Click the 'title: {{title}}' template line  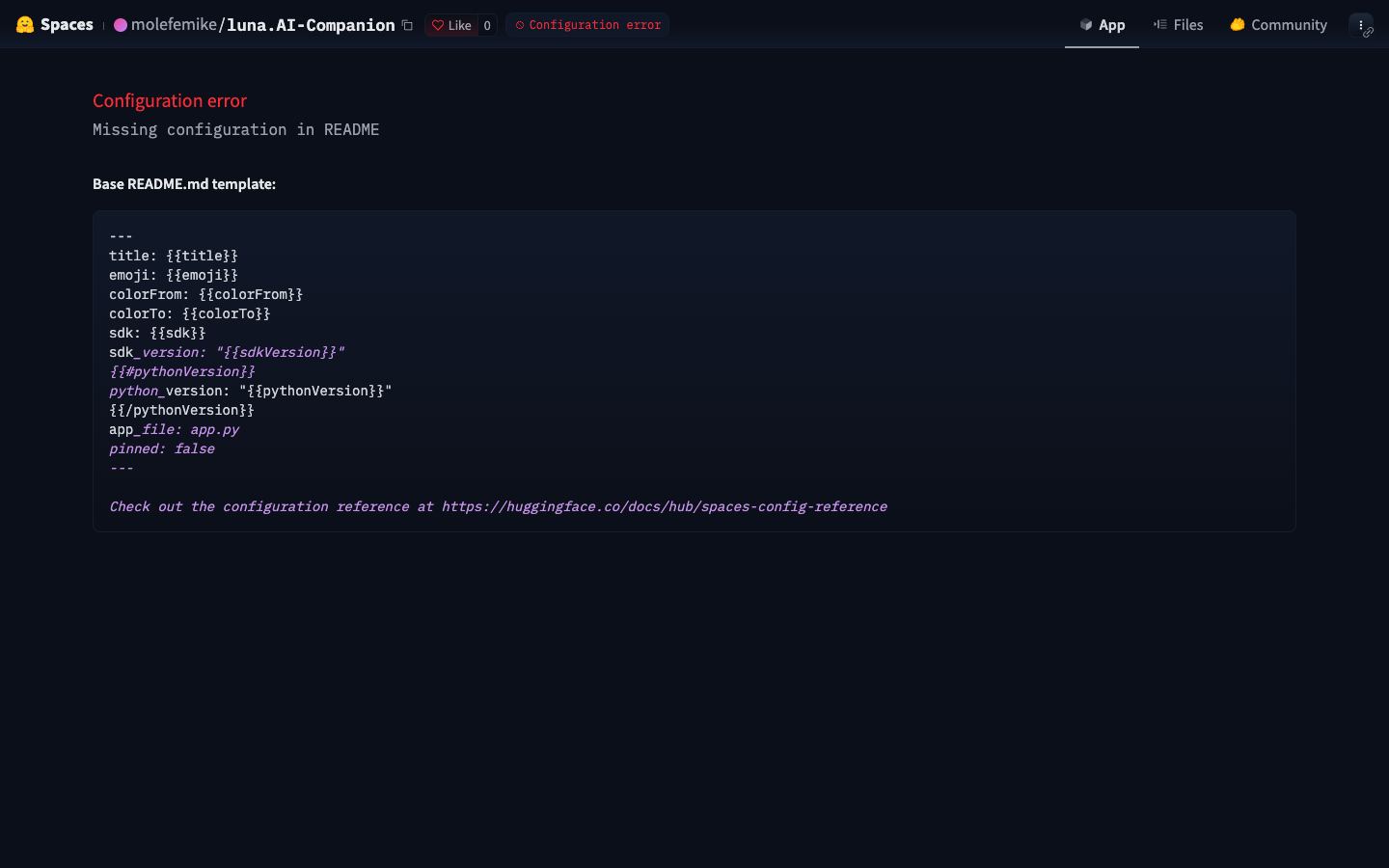[x=174, y=256]
